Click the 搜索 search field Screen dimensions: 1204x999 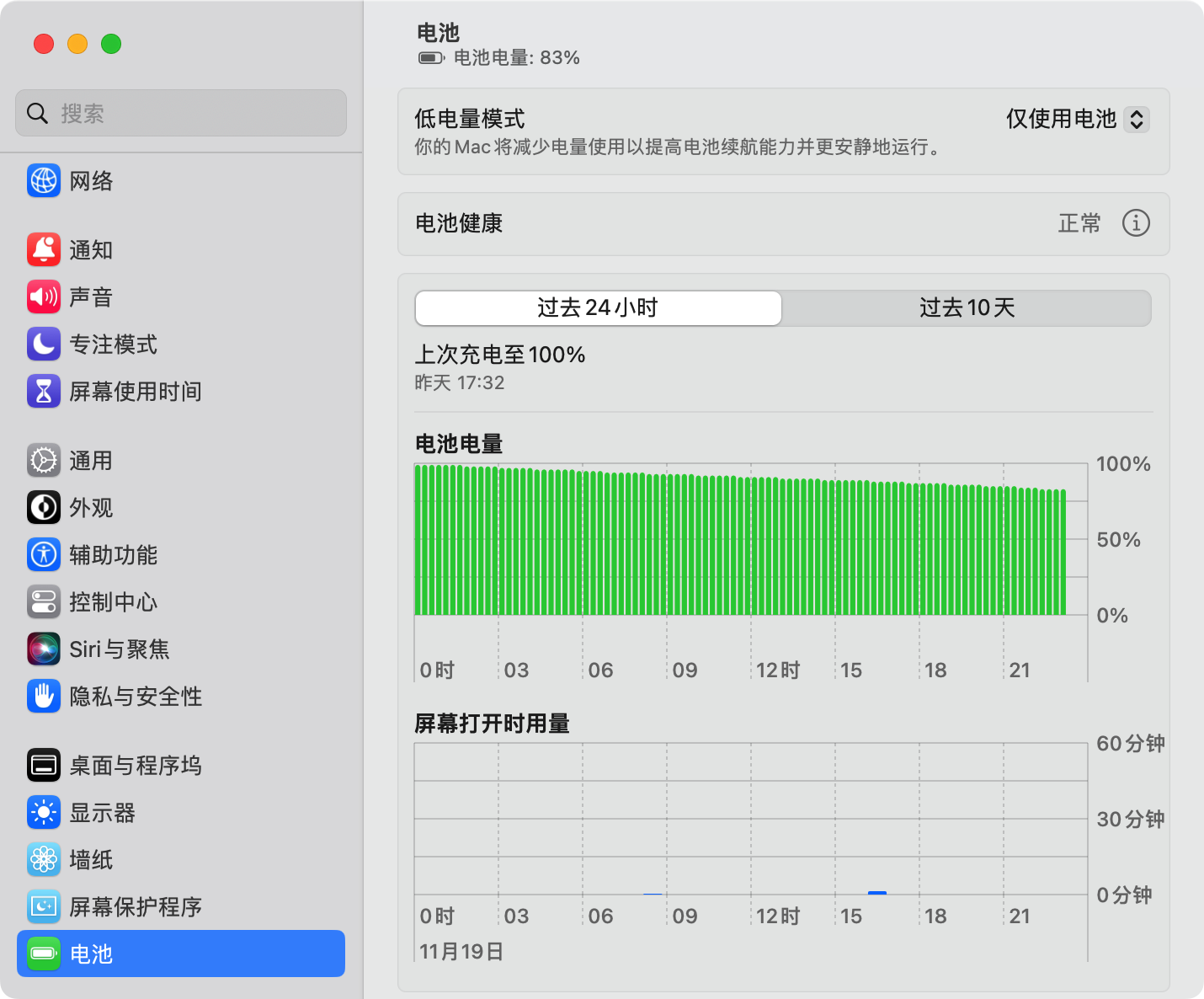point(181,113)
